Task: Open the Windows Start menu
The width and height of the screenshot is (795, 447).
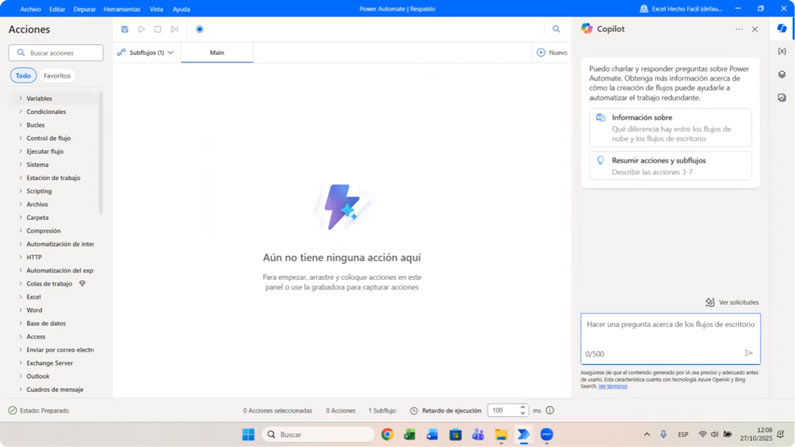Action: pyautogui.click(x=248, y=434)
